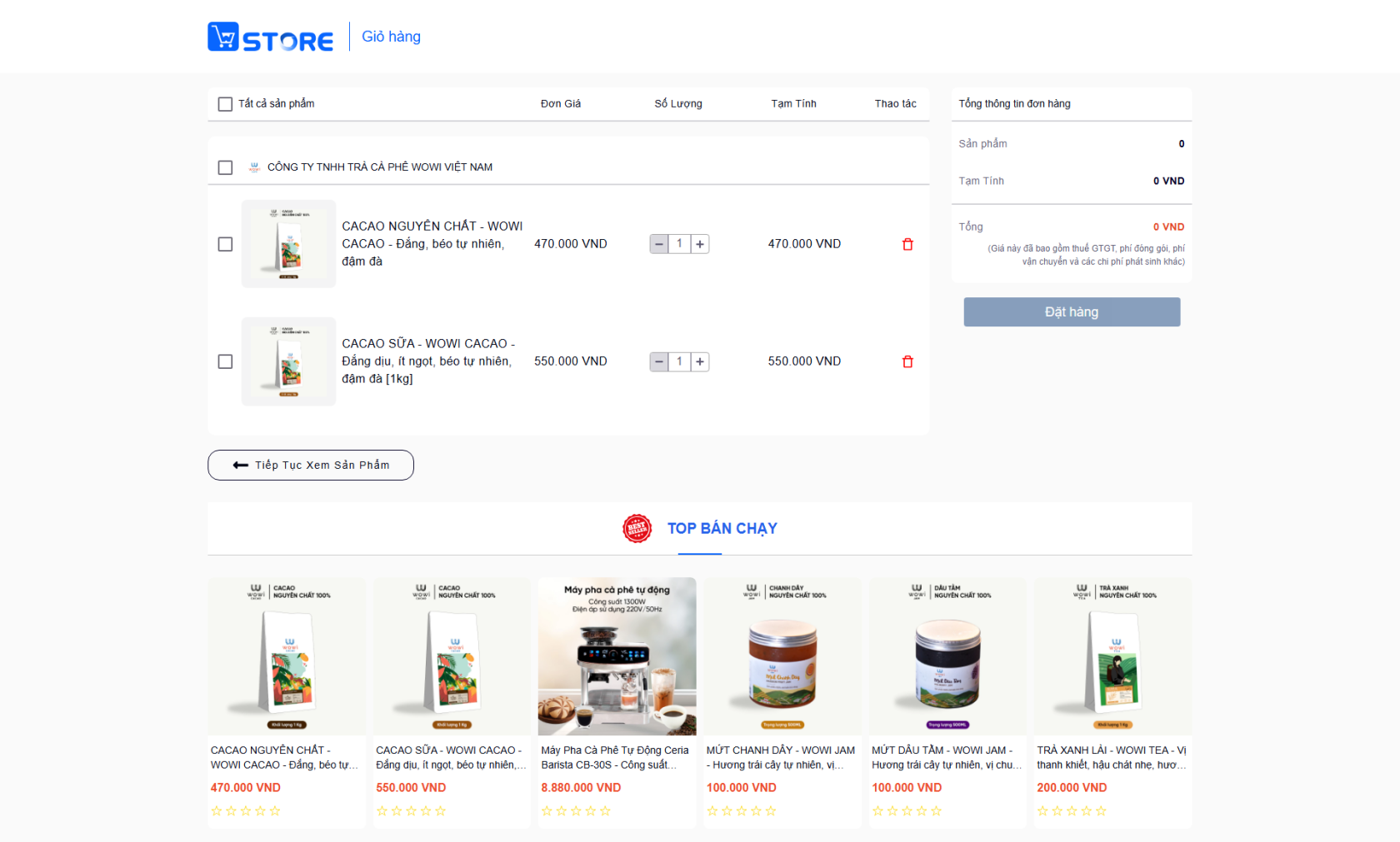This screenshot has height=842, width=1400.
Task: Click the WOWI company shop logo icon
Action: click(254, 167)
